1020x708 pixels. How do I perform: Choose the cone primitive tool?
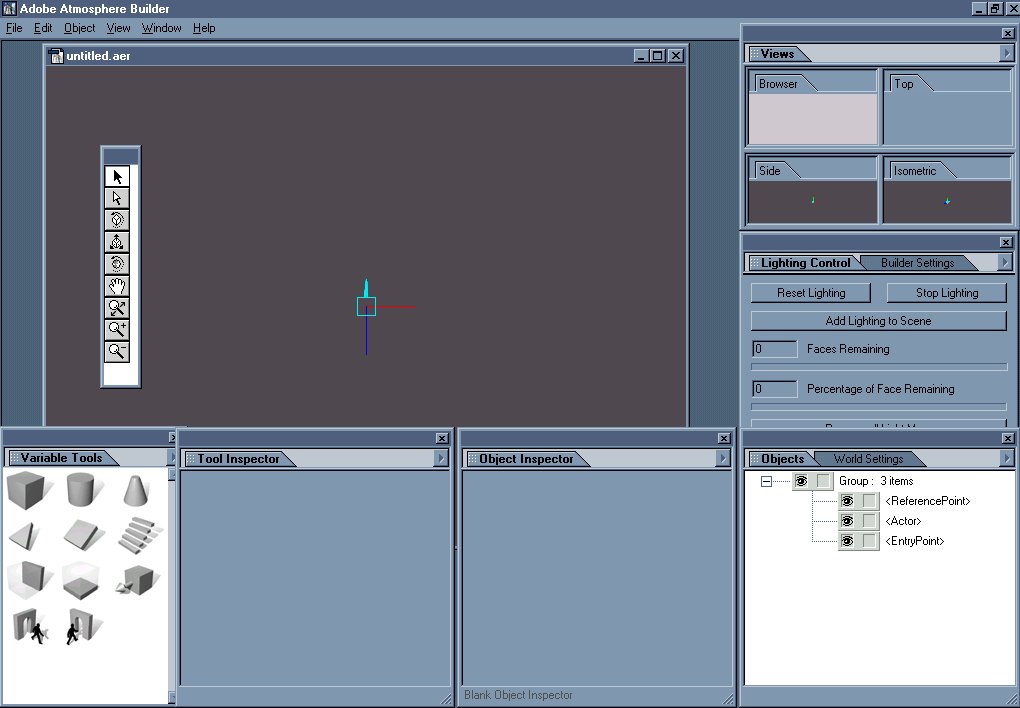click(x=137, y=490)
